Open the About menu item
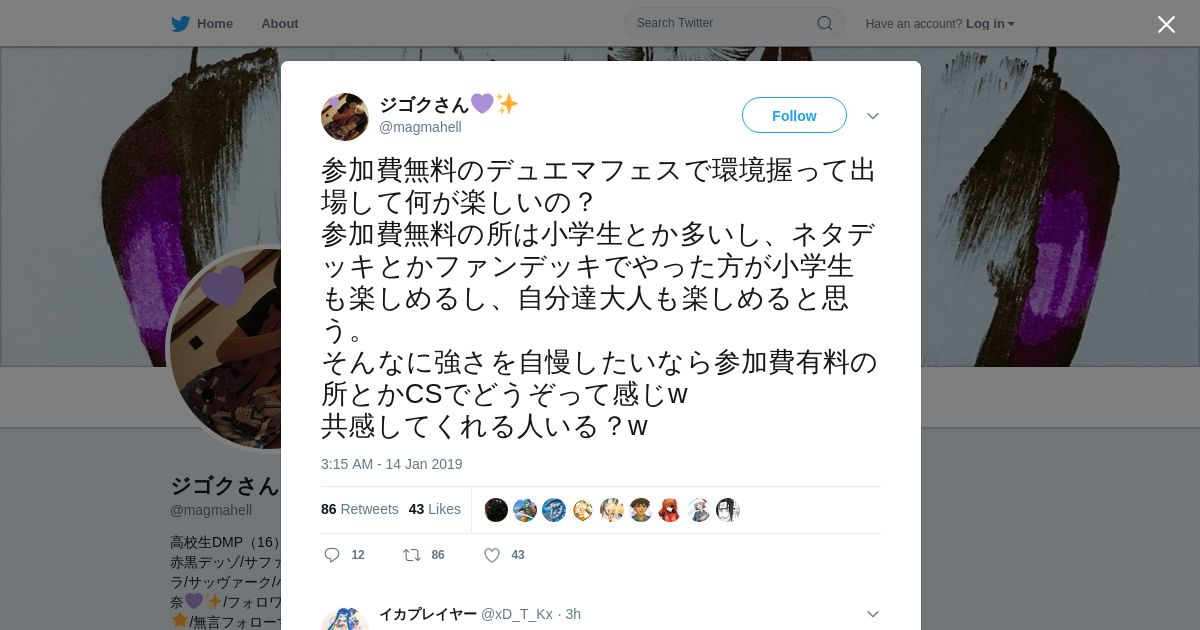Image resolution: width=1200 pixels, height=630 pixels. [280, 24]
